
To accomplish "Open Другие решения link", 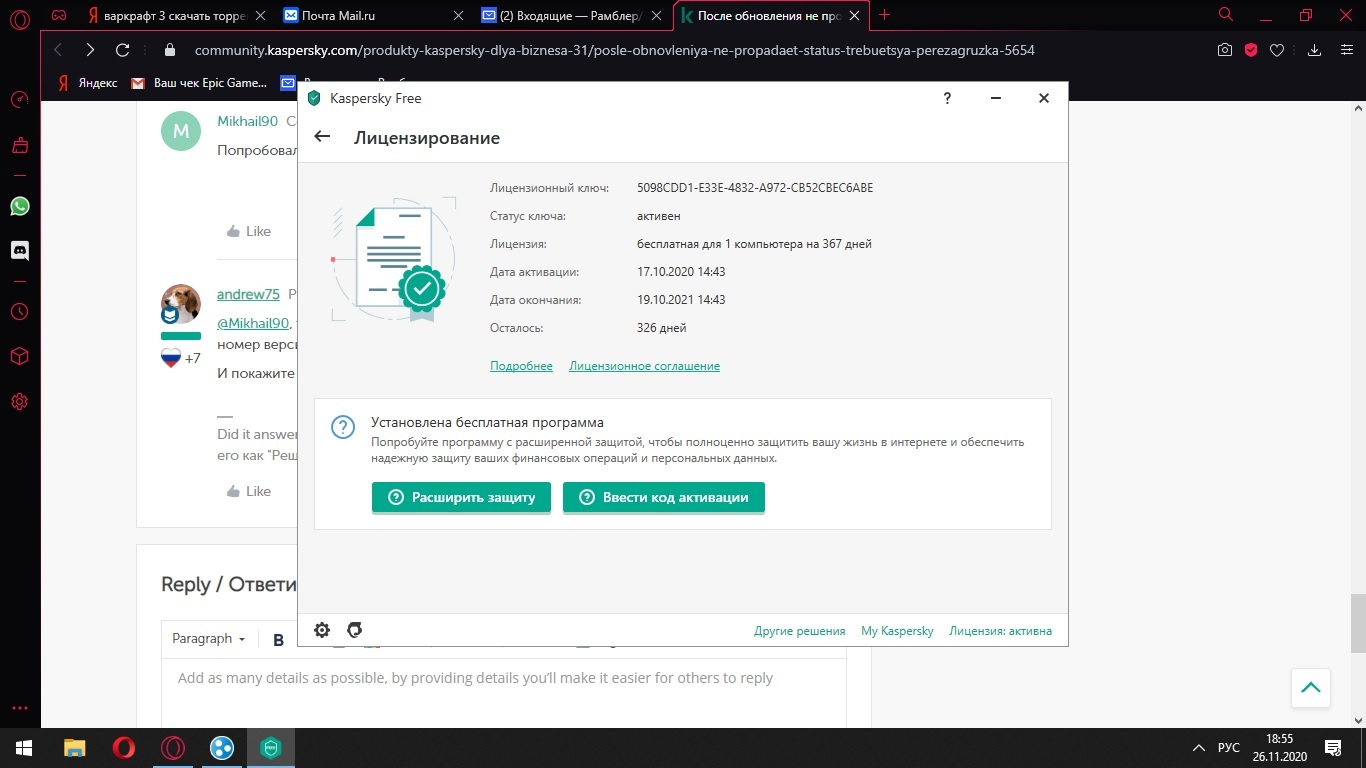I will pos(799,631).
